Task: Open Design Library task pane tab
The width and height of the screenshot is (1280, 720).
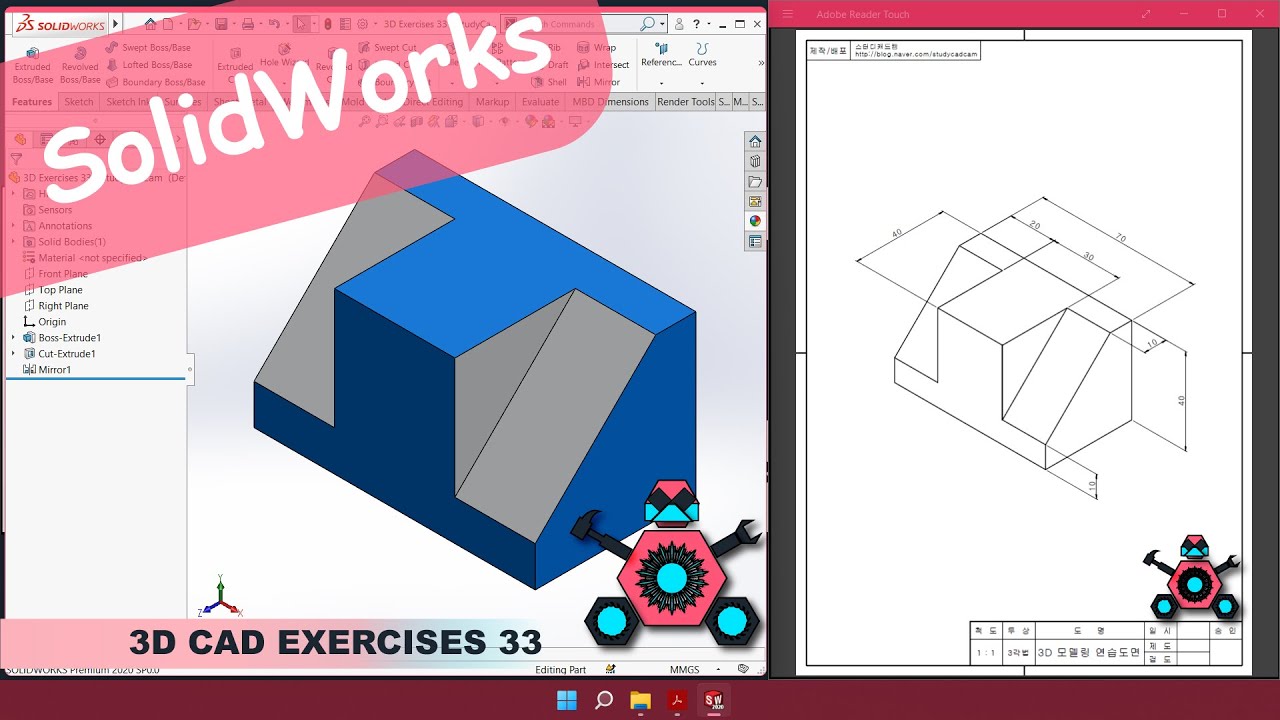Action: [755, 161]
